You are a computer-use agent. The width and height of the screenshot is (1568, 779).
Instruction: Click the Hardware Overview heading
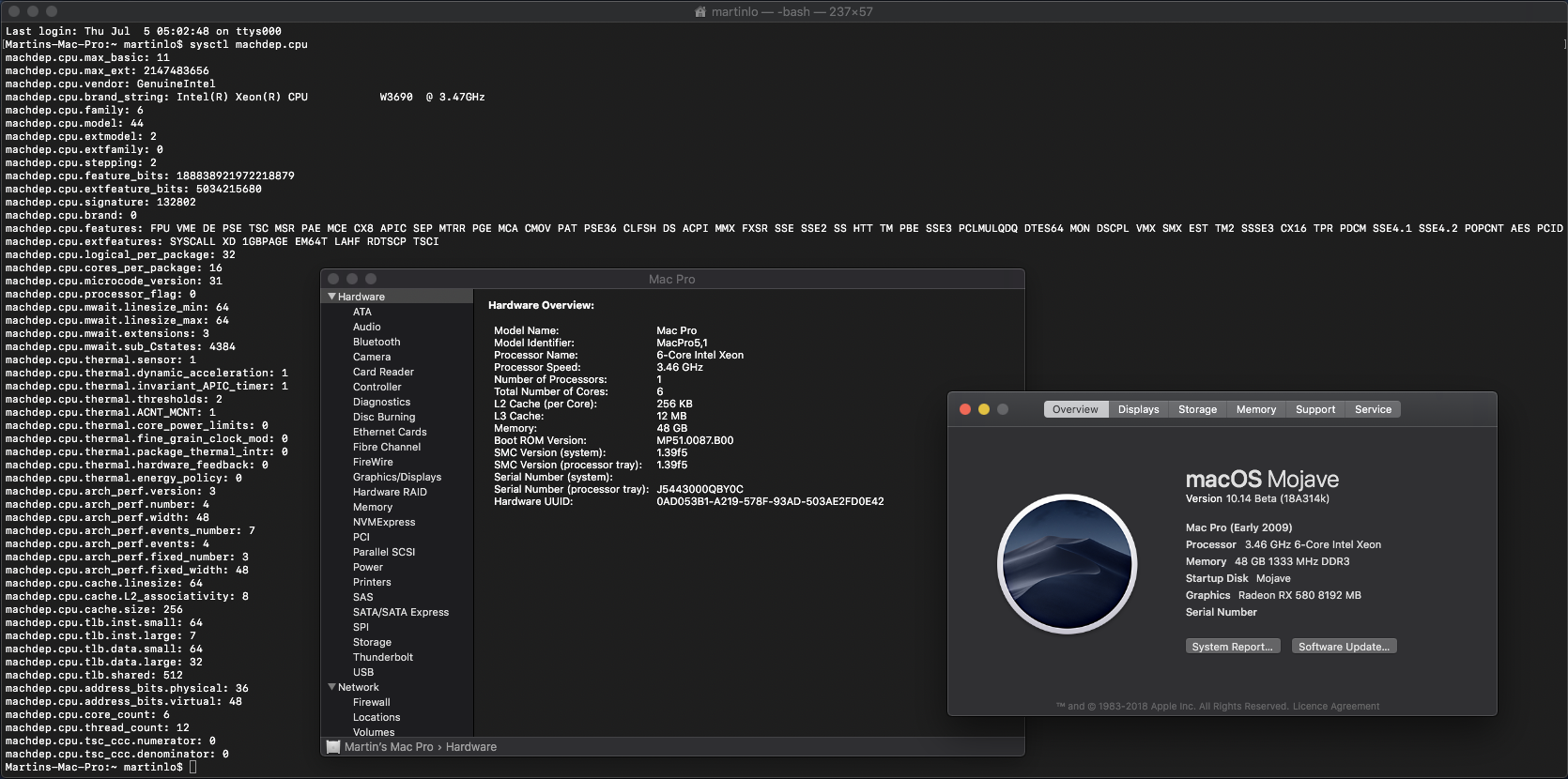pos(541,305)
